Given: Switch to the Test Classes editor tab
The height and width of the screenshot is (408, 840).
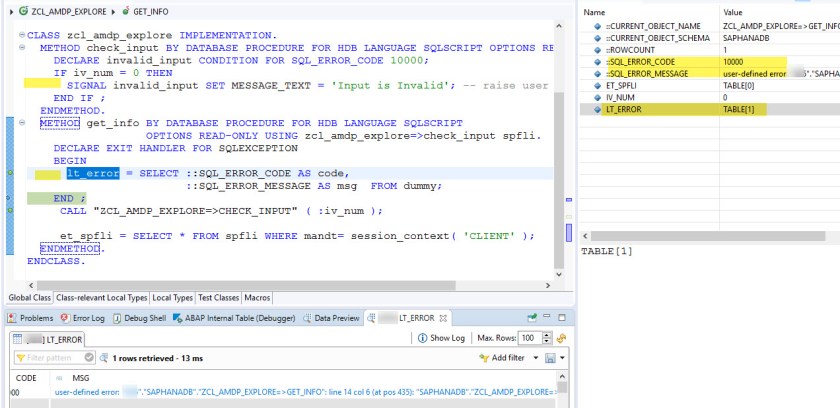Looking at the screenshot, I should pyautogui.click(x=219, y=298).
